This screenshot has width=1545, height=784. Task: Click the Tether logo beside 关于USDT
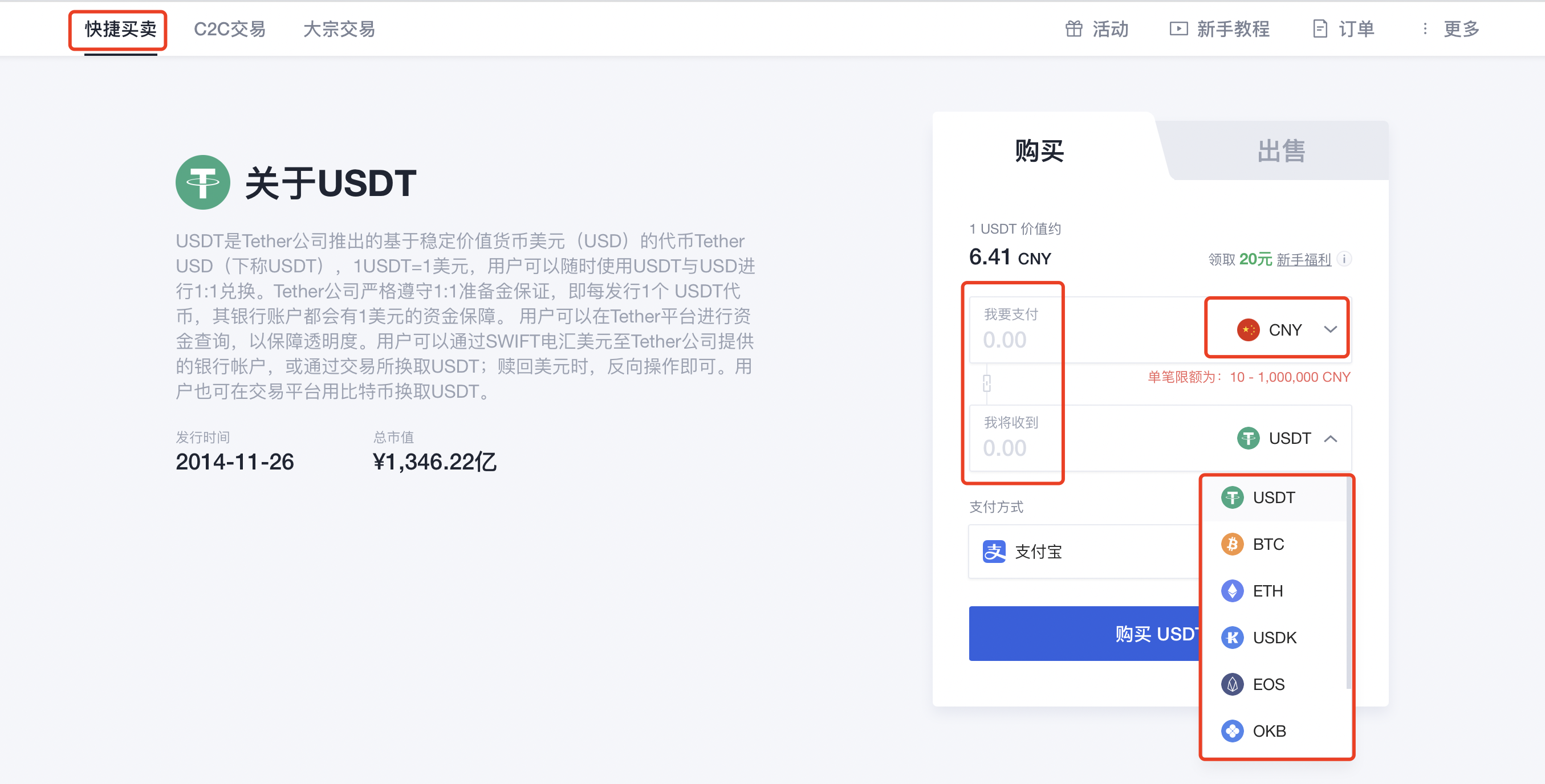point(202,182)
